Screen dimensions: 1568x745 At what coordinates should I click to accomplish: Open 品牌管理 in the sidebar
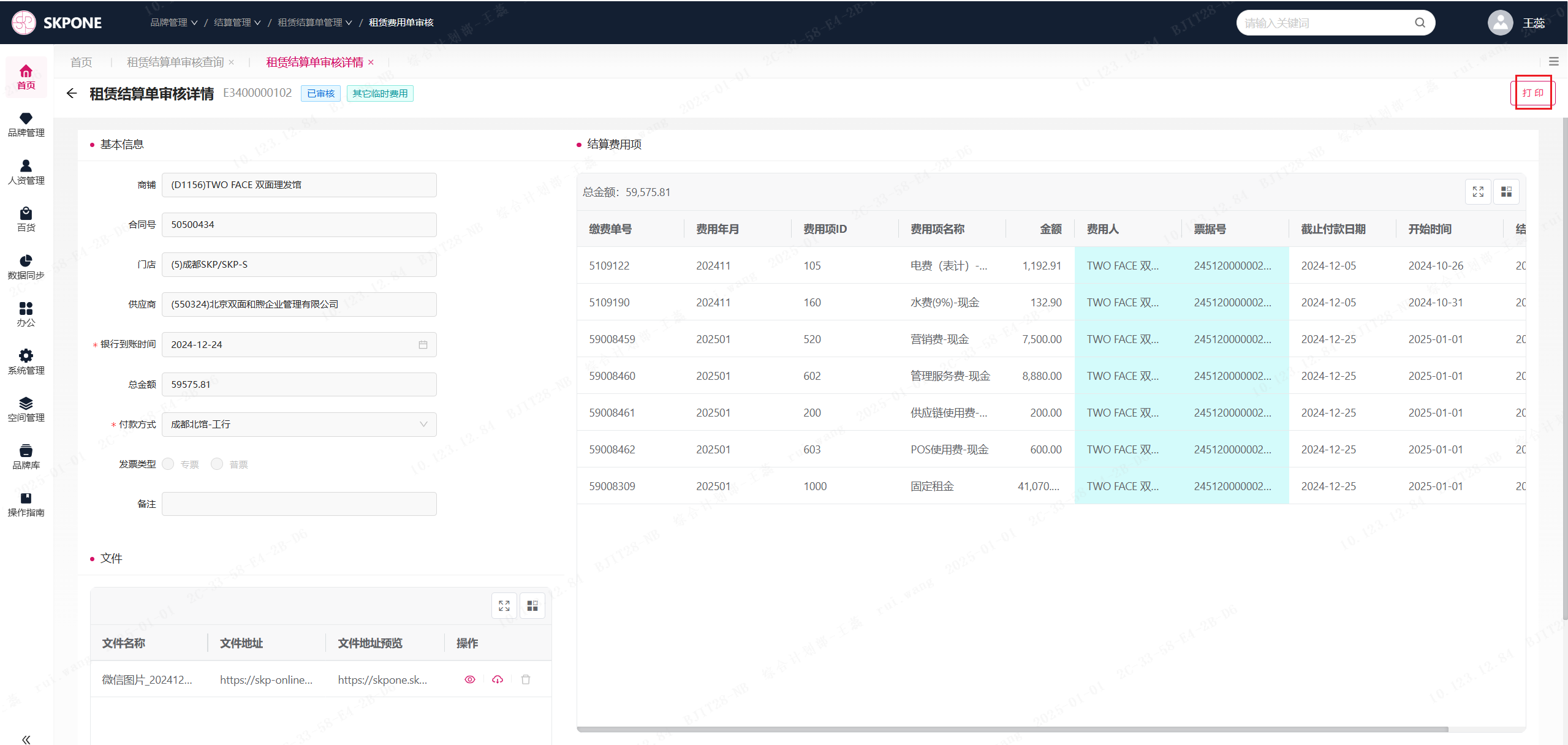26,125
